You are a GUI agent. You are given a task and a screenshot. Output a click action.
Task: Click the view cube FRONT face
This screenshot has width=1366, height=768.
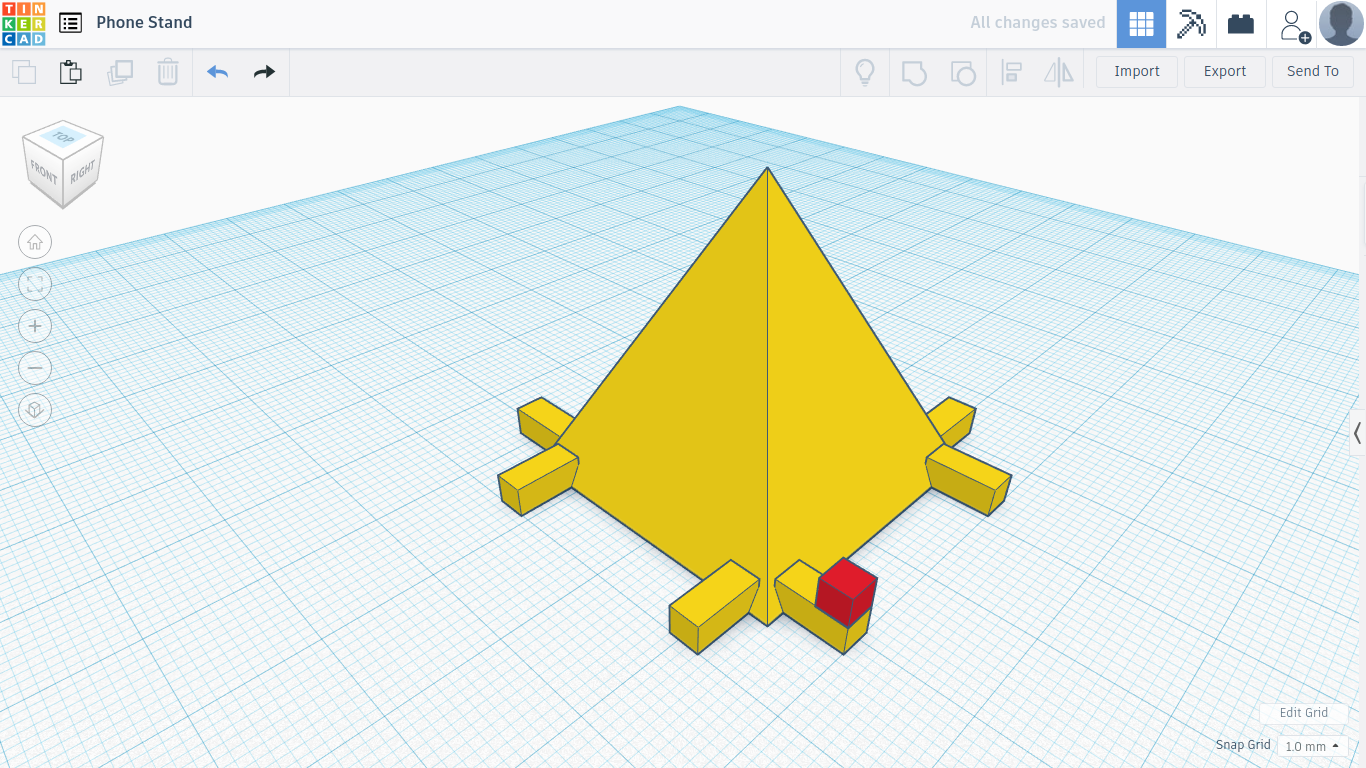coord(44,172)
